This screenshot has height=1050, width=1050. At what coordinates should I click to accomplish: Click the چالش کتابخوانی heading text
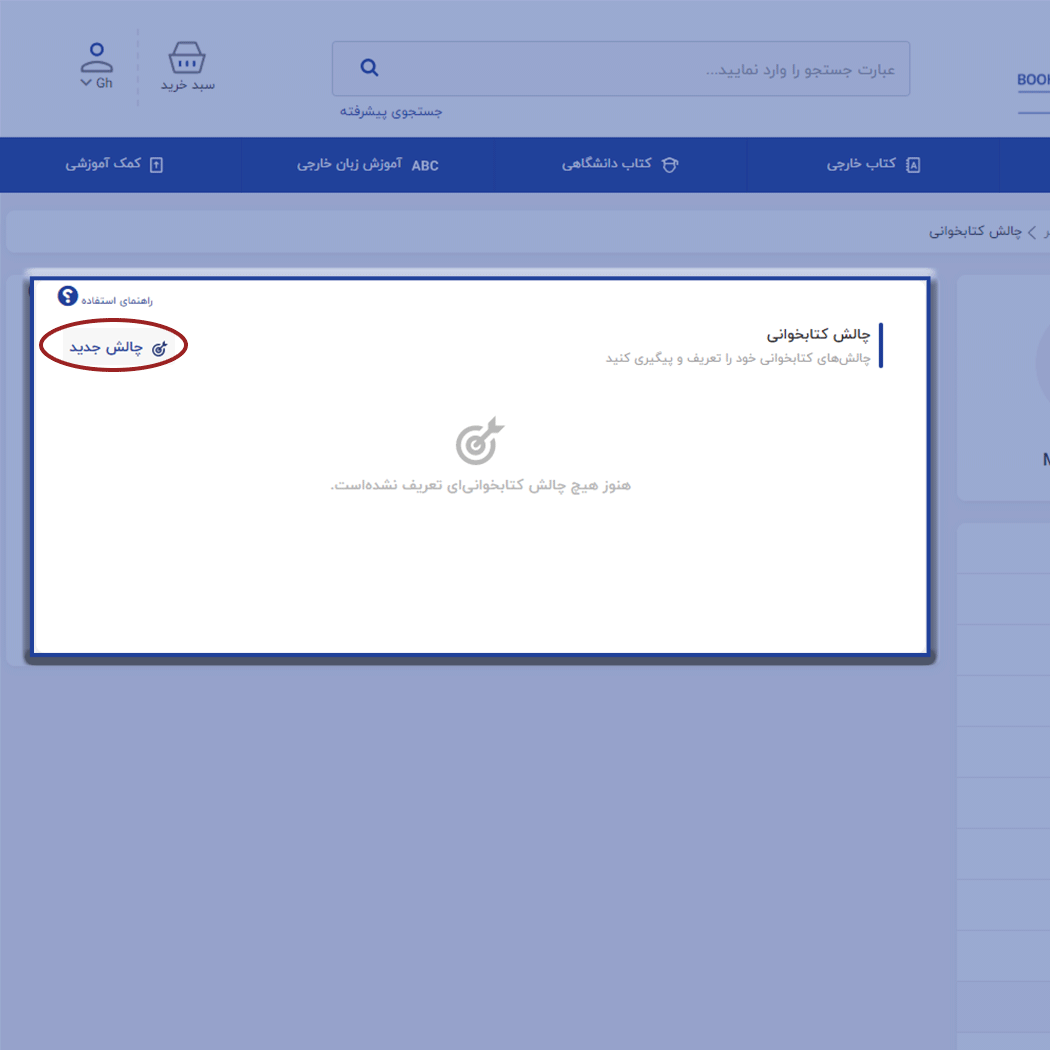(x=818, y=334)
